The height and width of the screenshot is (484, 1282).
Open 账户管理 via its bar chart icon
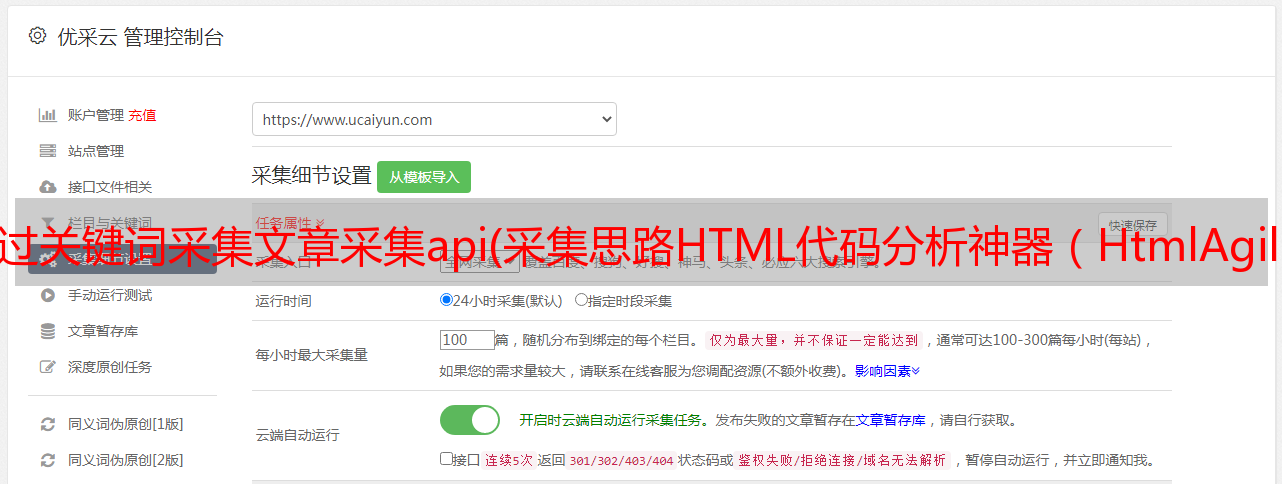[47, 115]
